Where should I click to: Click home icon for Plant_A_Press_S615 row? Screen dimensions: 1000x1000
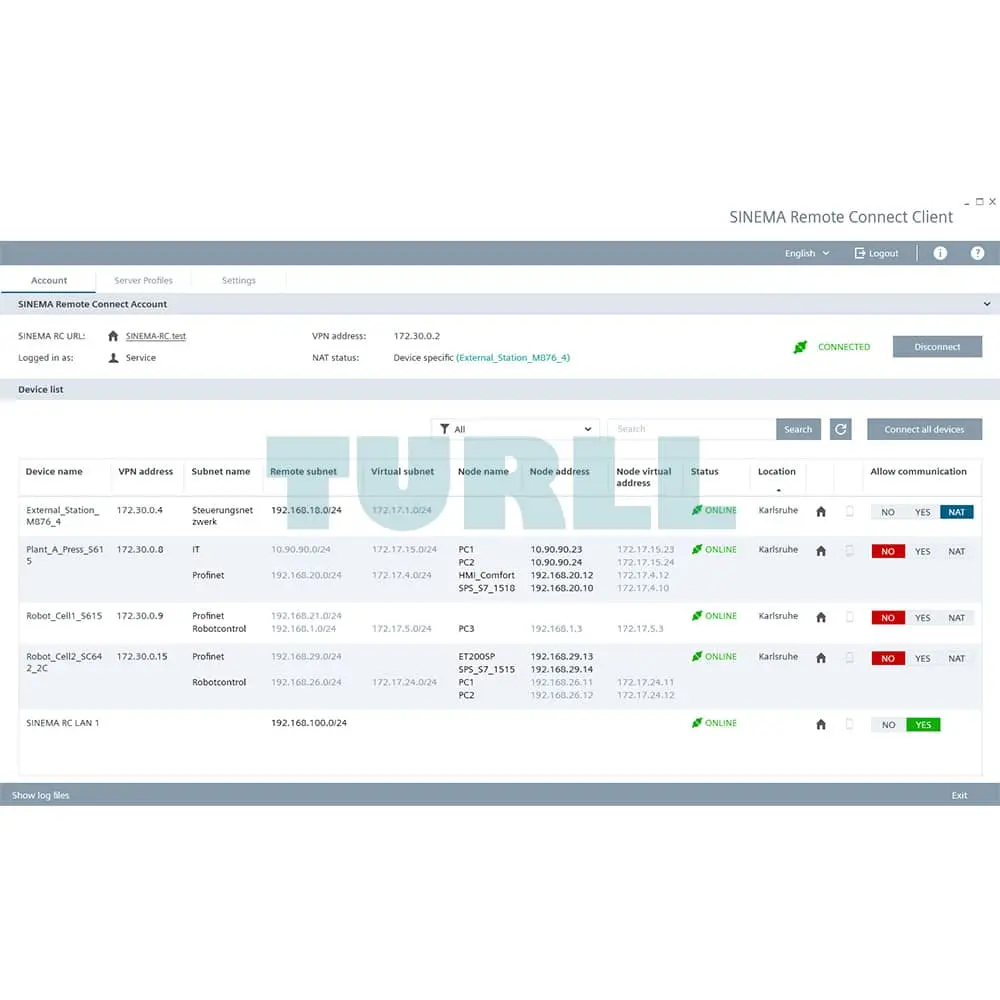(821, 551)
